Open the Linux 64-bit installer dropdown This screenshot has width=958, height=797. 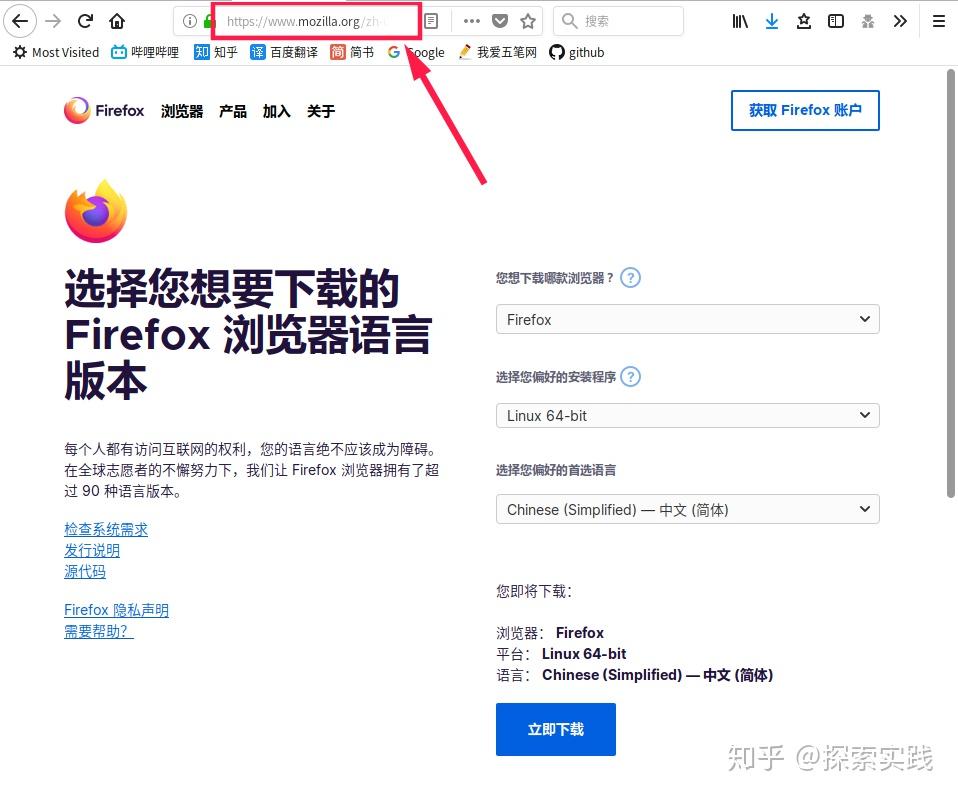[x=688, y=416]
